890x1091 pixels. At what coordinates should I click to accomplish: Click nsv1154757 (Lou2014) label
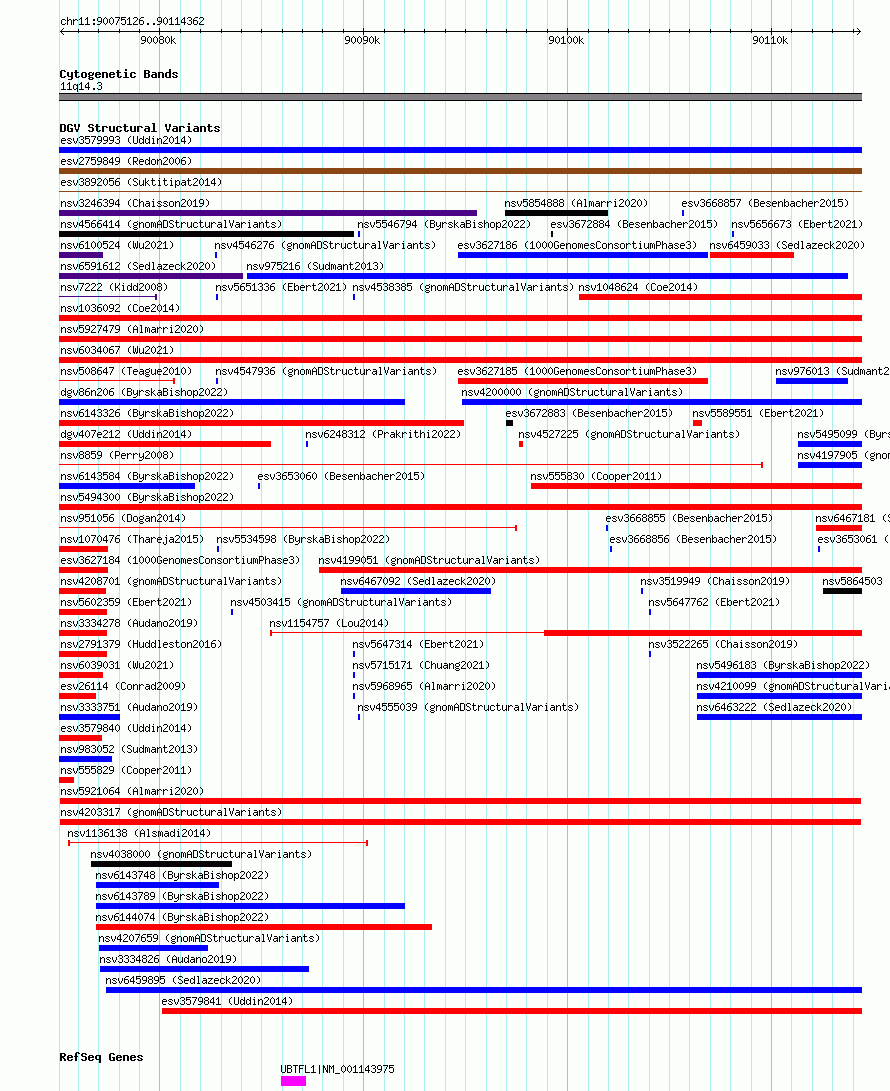point(329,623)
